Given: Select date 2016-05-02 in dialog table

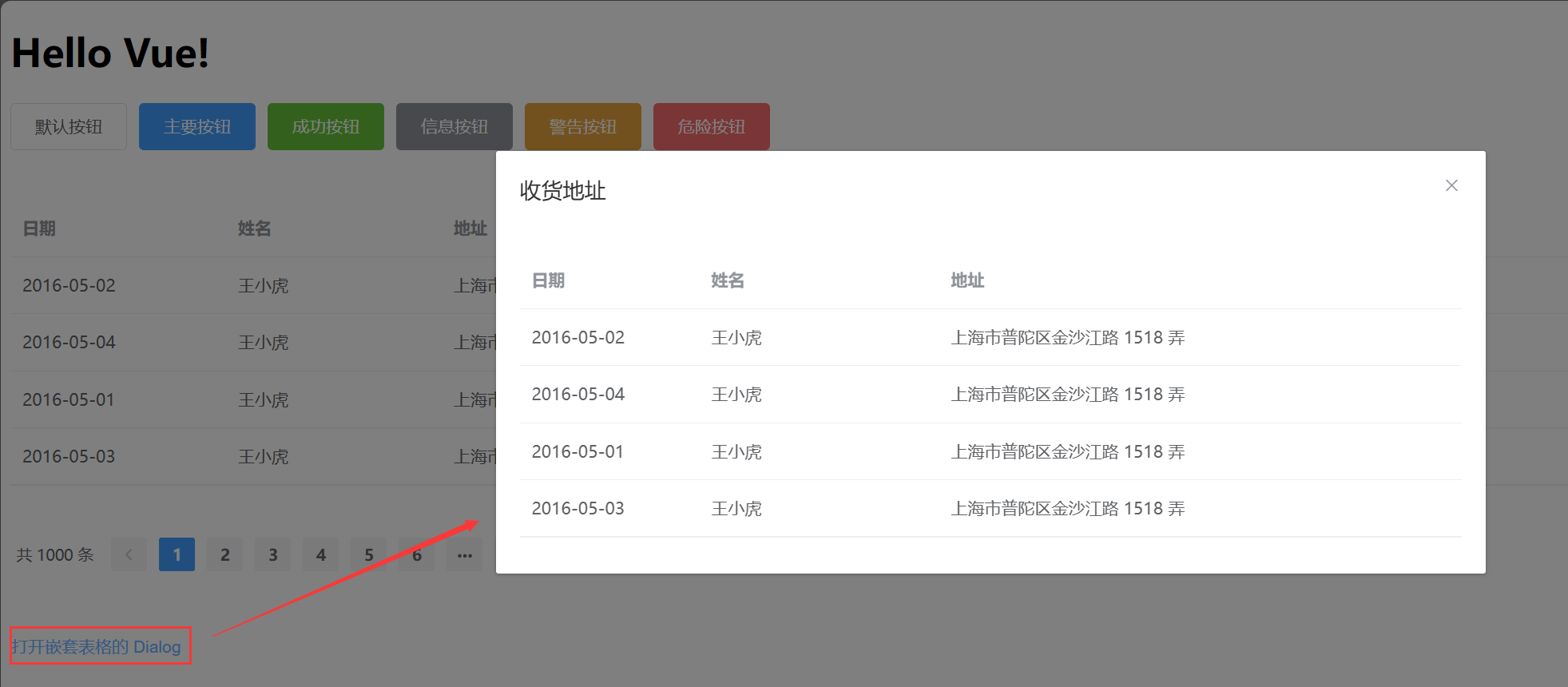Looking at the screenshot, I should point(578,337).
